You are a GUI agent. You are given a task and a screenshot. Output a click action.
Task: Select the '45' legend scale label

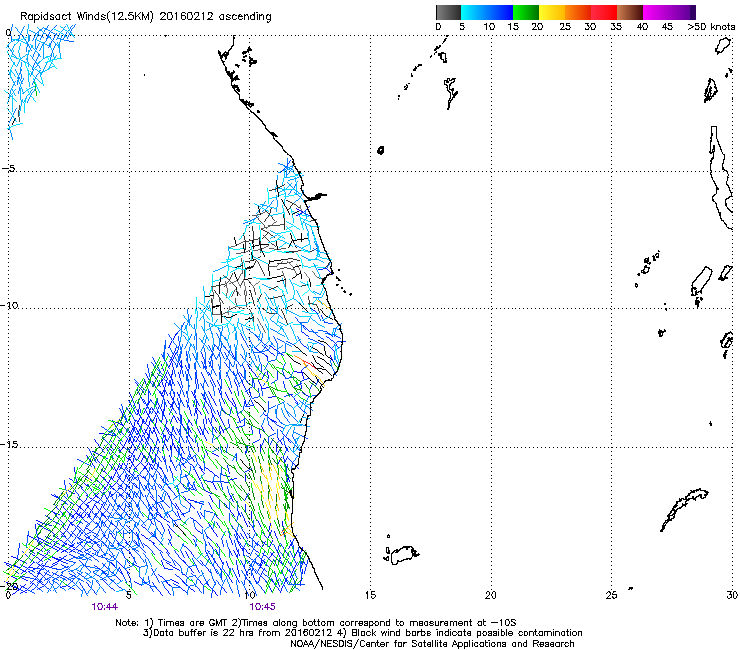tap(667, 27)
